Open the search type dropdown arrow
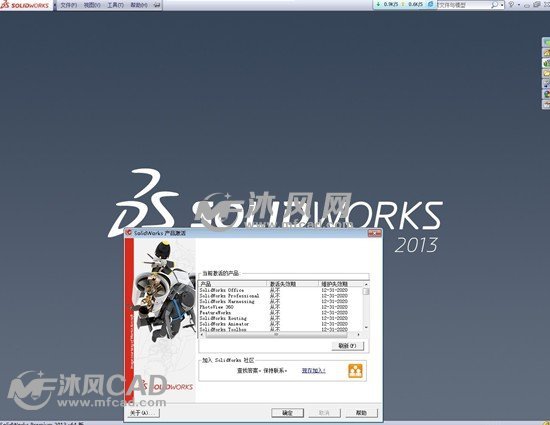This screenshot has height=425, width=550. (x=502, y=5)
